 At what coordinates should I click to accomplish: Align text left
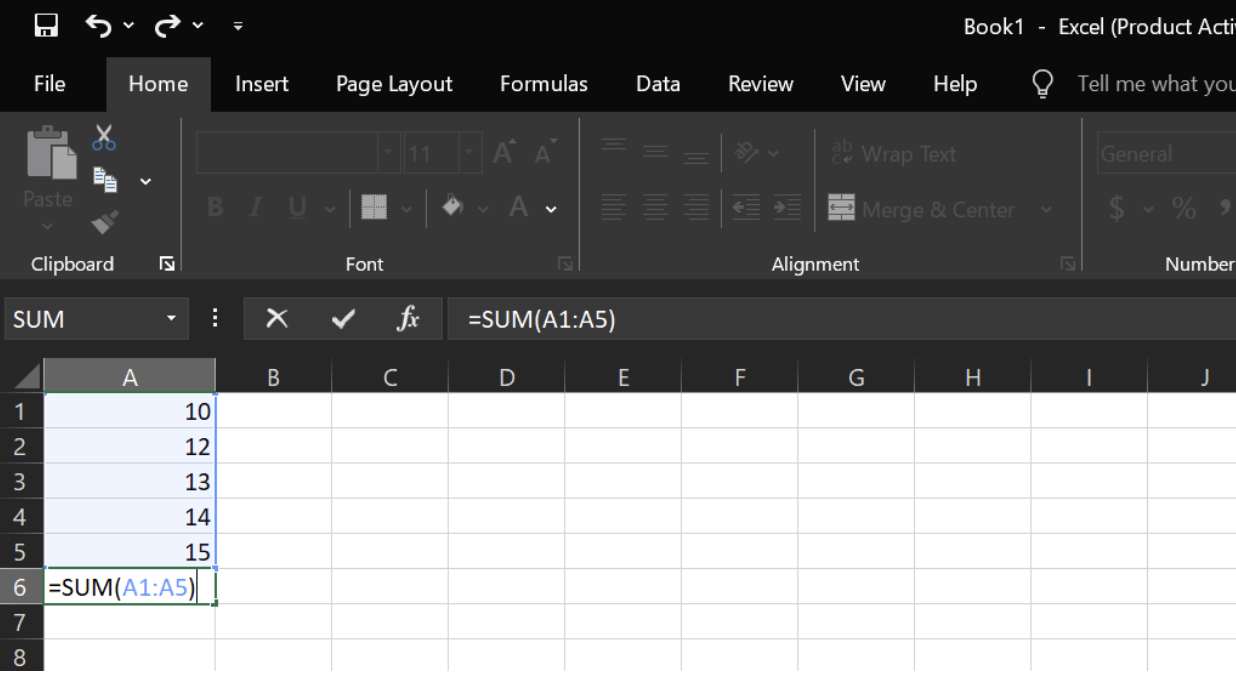point(616,208)
